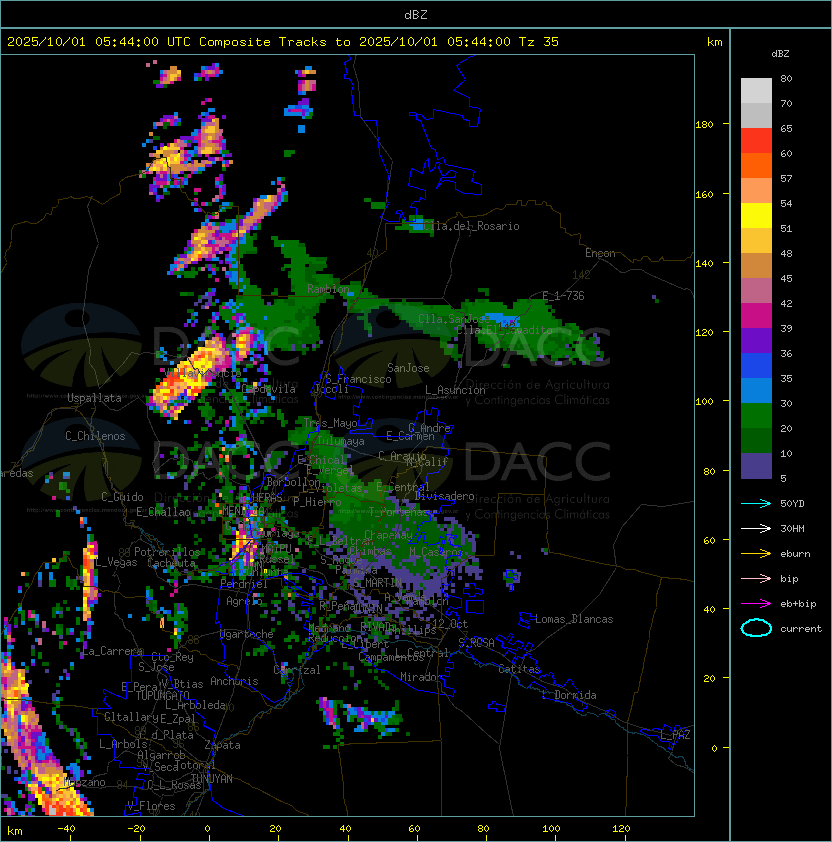Click the 'Tres_Mayo' map label
The width and height of the screenshot is (832, 842).
tap(330, 423)
